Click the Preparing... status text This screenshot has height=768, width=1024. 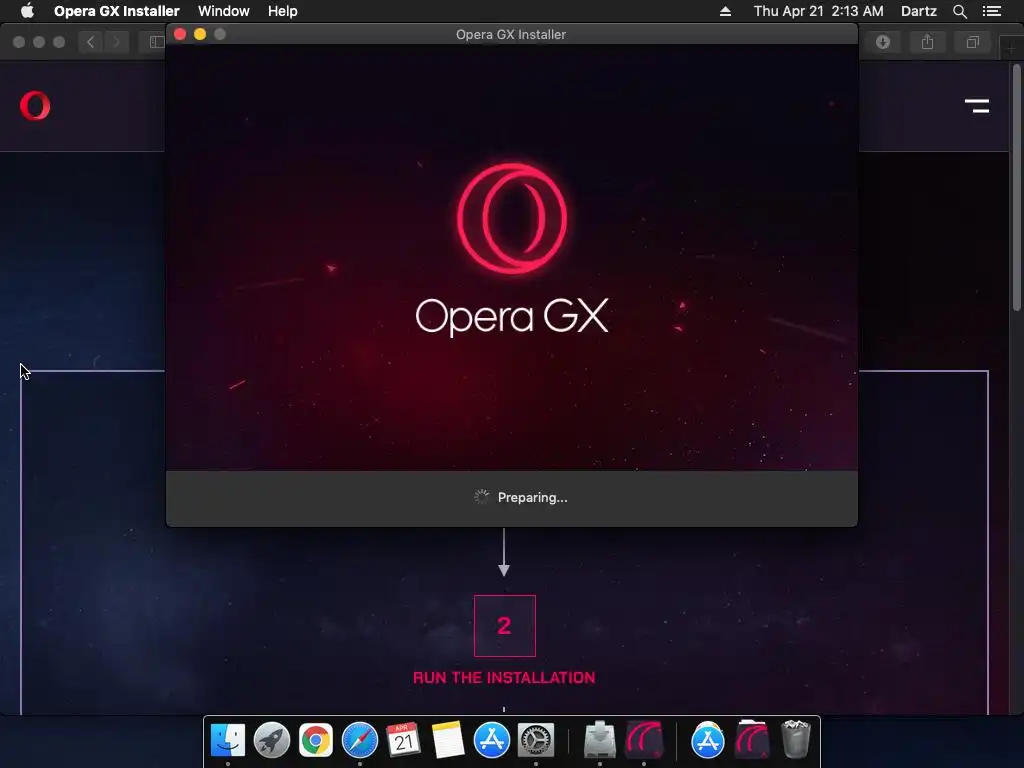point(532,498)
